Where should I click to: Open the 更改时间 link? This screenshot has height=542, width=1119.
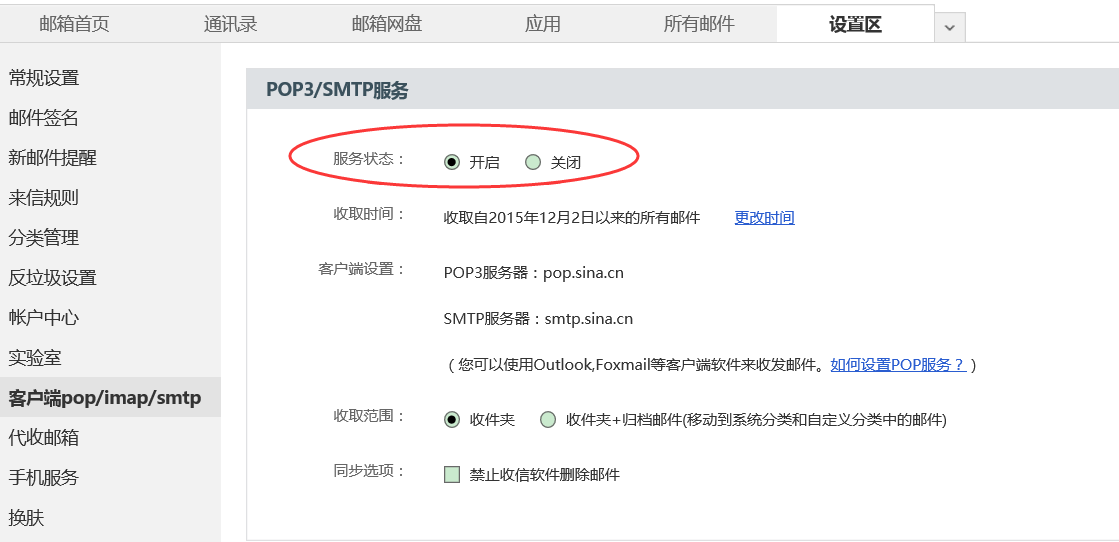coord(764,218)
